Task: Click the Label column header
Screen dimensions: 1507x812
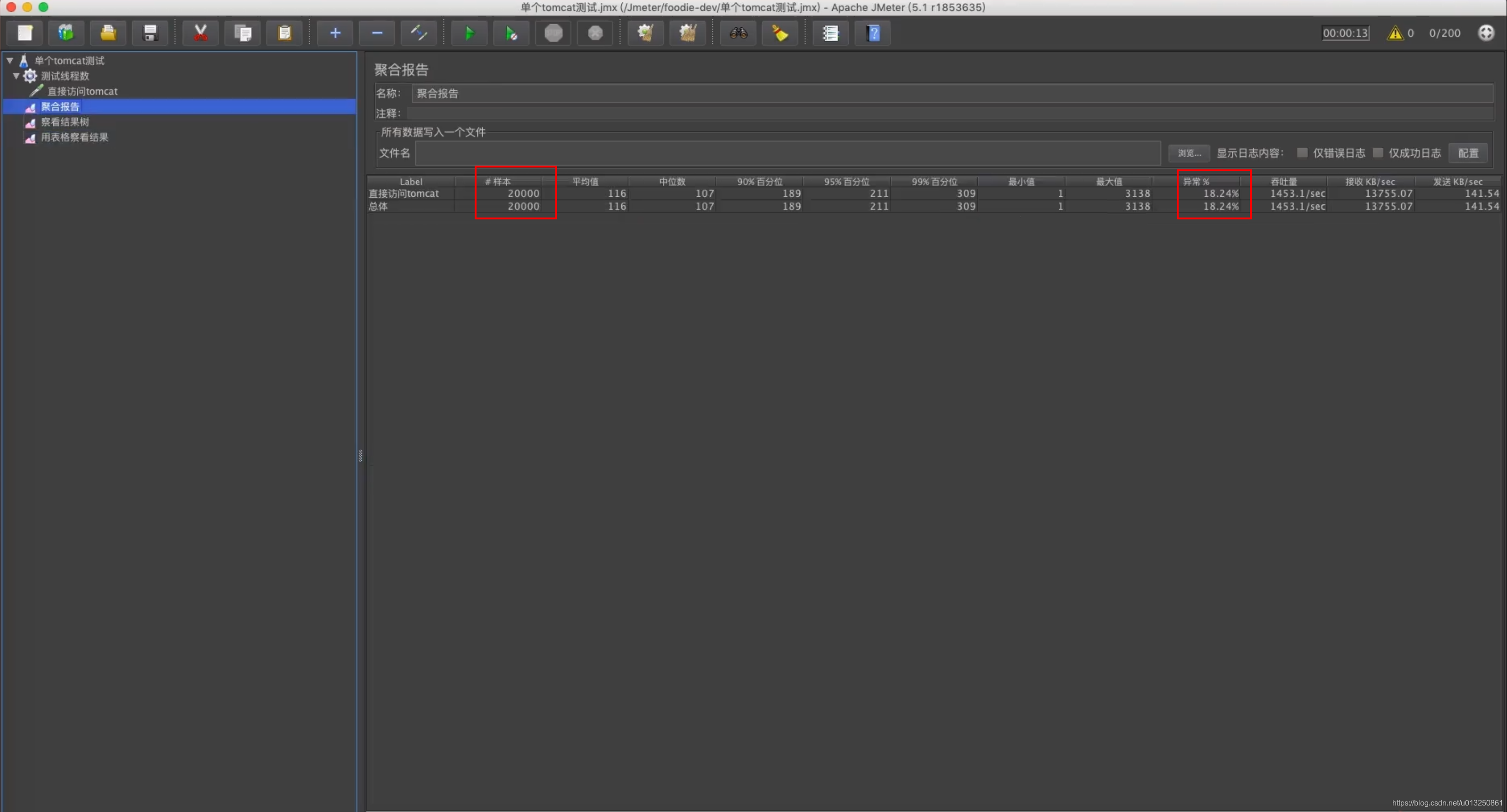Action: [x=410, y=181]
